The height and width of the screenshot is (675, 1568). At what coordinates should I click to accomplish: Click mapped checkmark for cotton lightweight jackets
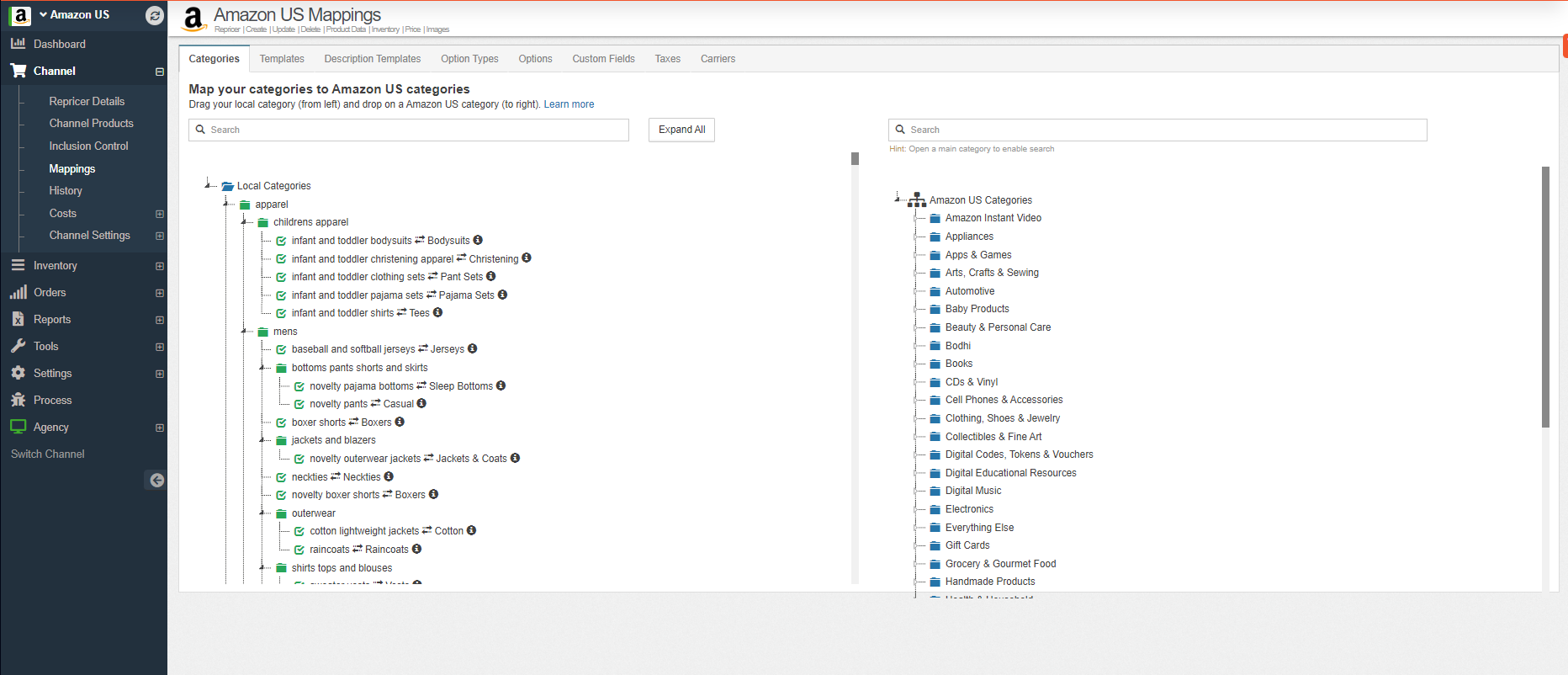(x=299, y=531)
